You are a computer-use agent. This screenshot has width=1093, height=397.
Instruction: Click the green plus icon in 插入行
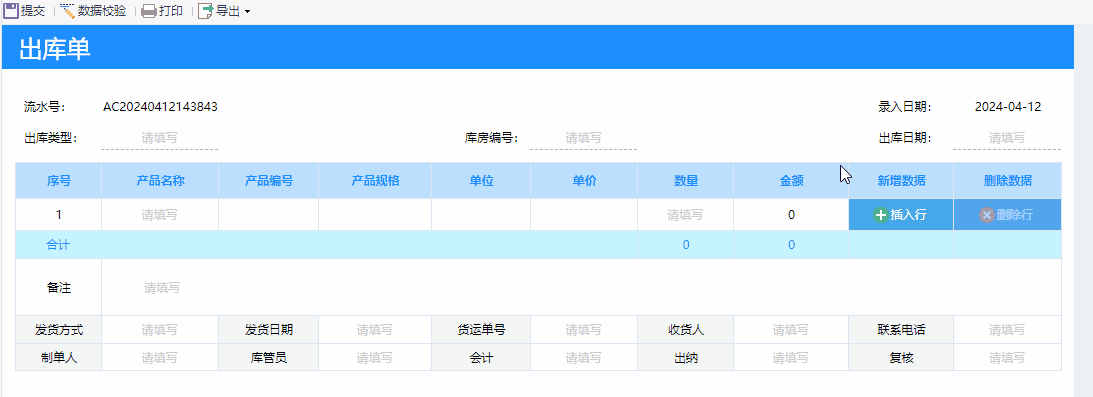tap(880, 215)
